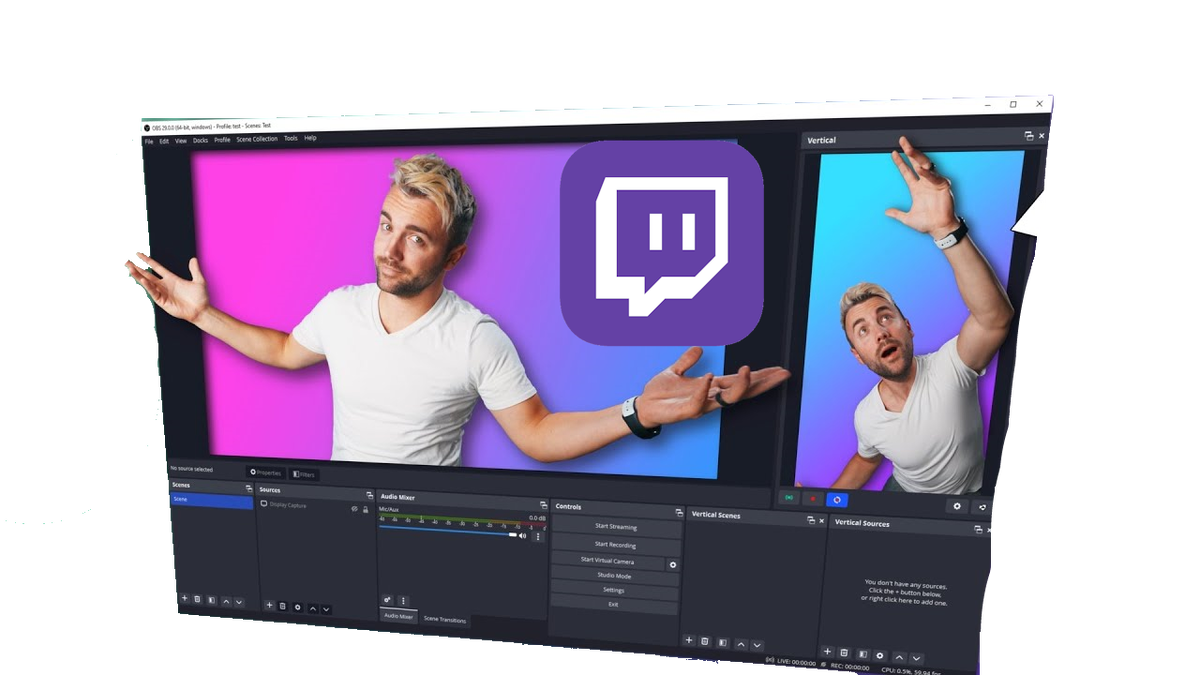Close the Vertical preview dock
The width and height of the screenshot is (1200, 675).
1041,135
